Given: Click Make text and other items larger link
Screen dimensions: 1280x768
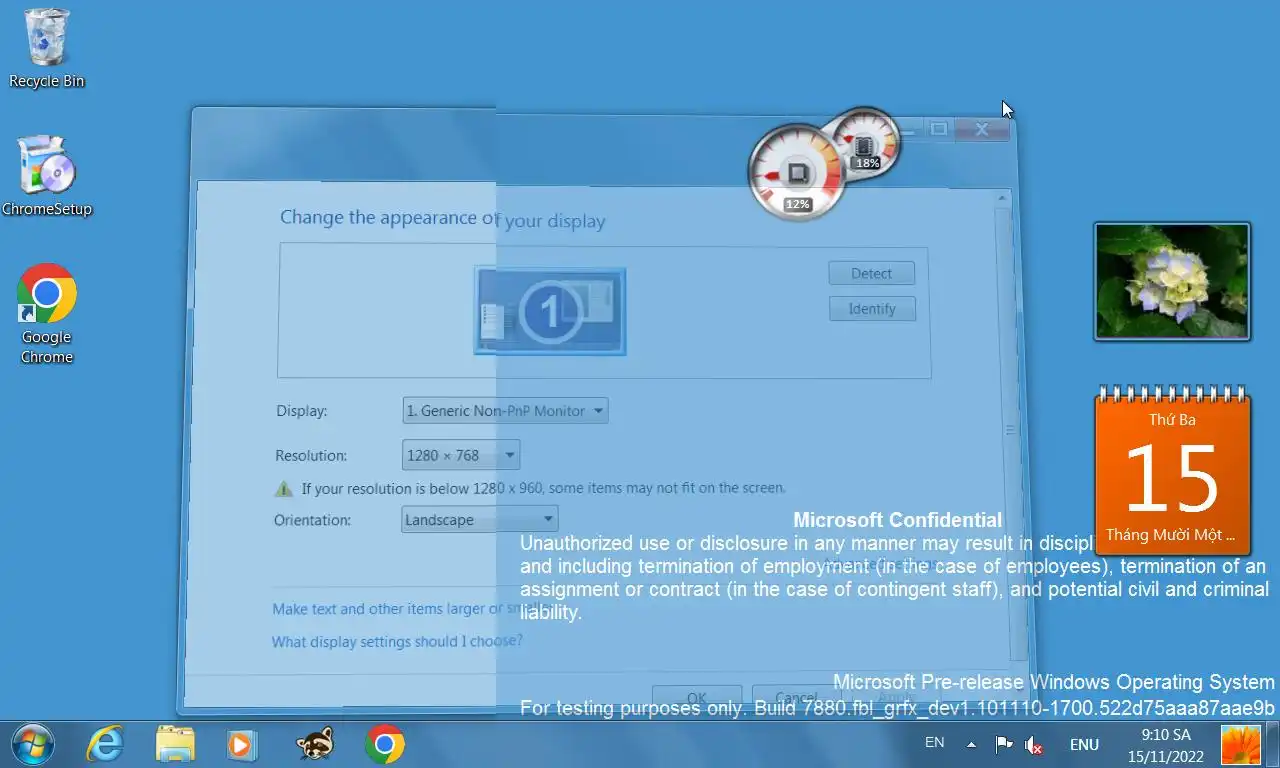Looking at the screenshot, I should pyautogui.click(x=410, y=609).
